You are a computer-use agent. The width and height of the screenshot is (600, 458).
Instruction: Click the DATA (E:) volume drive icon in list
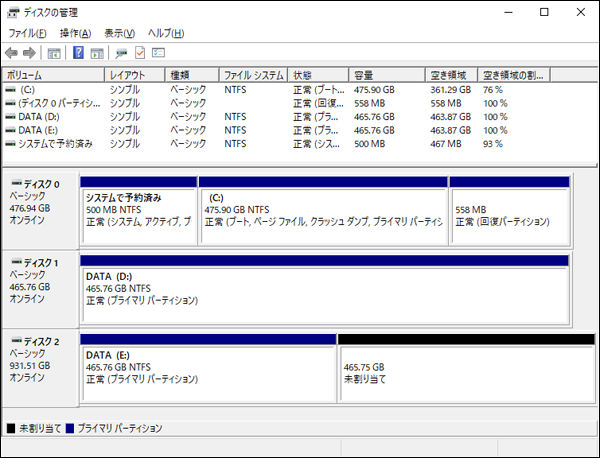(10, 130)
